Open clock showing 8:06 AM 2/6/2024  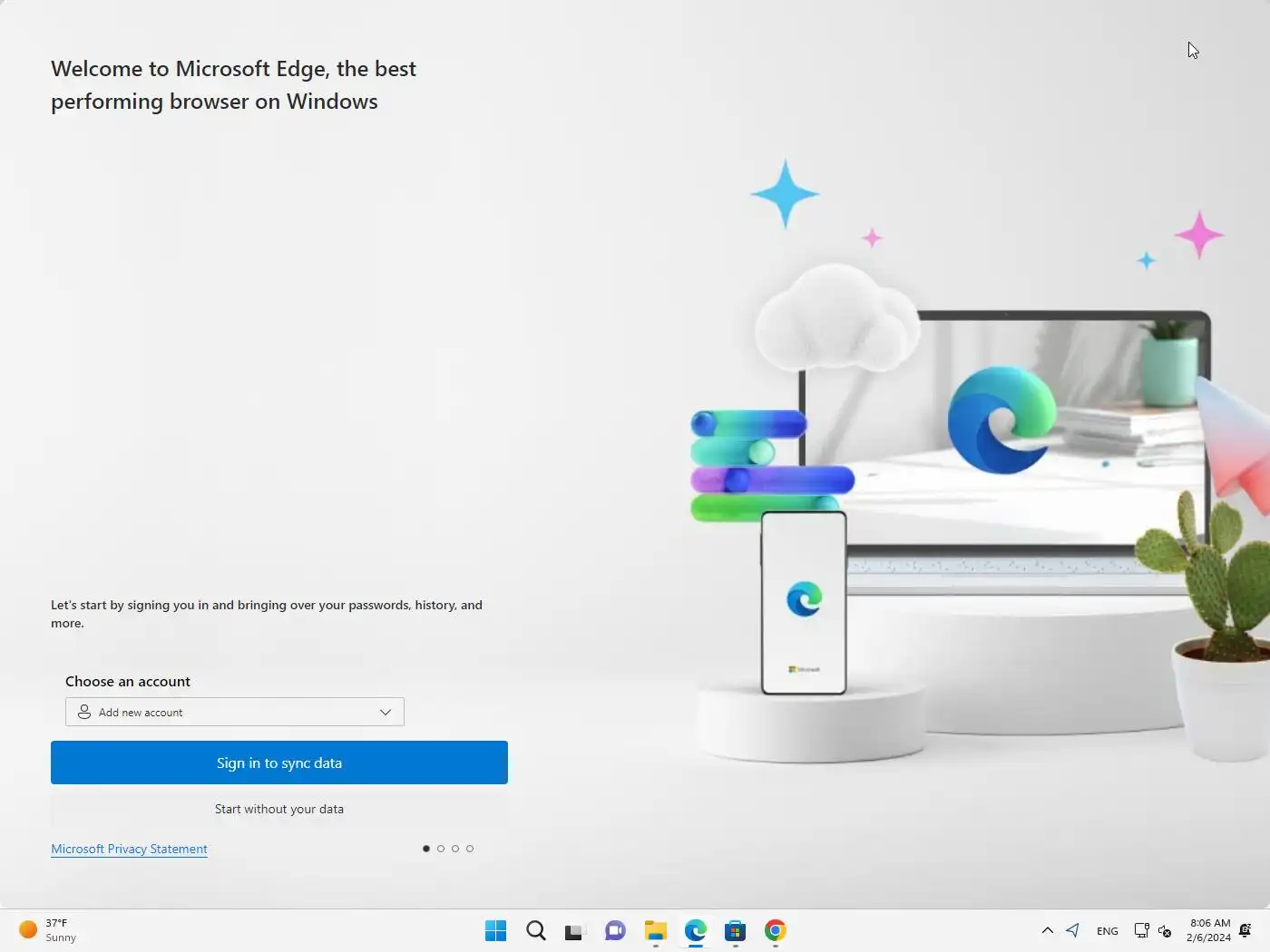(x=1208, y=930)
